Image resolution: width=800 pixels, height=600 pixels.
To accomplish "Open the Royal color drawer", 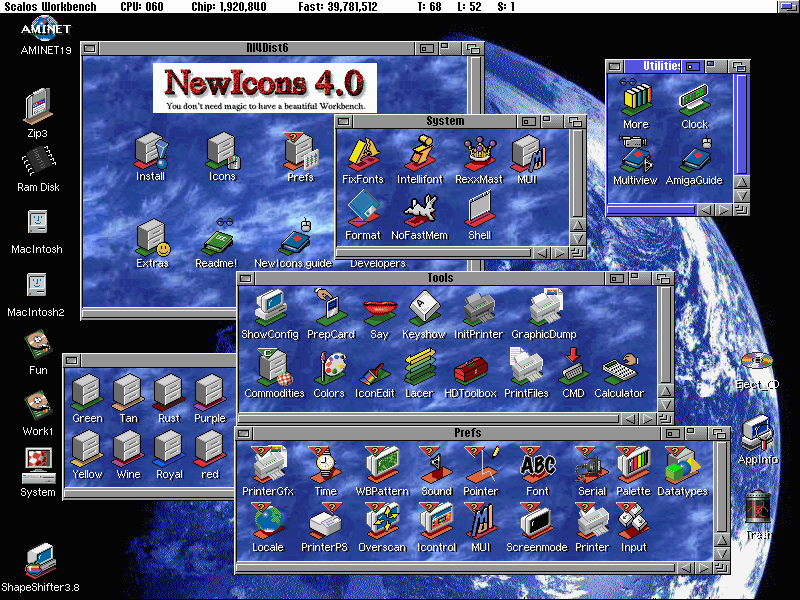I will (169, 447).
